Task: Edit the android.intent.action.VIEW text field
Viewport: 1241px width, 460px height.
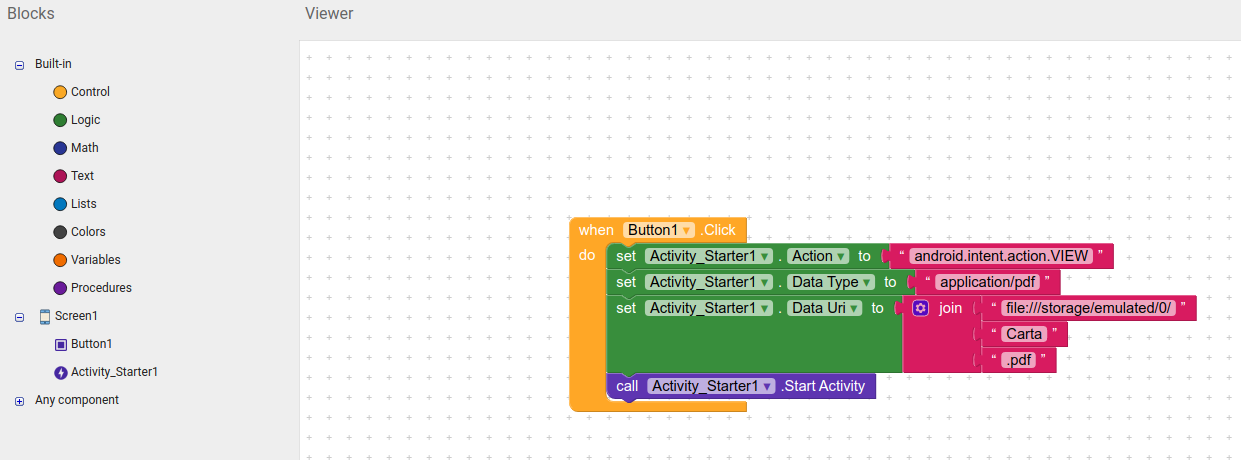Action: click(1001, 256)
